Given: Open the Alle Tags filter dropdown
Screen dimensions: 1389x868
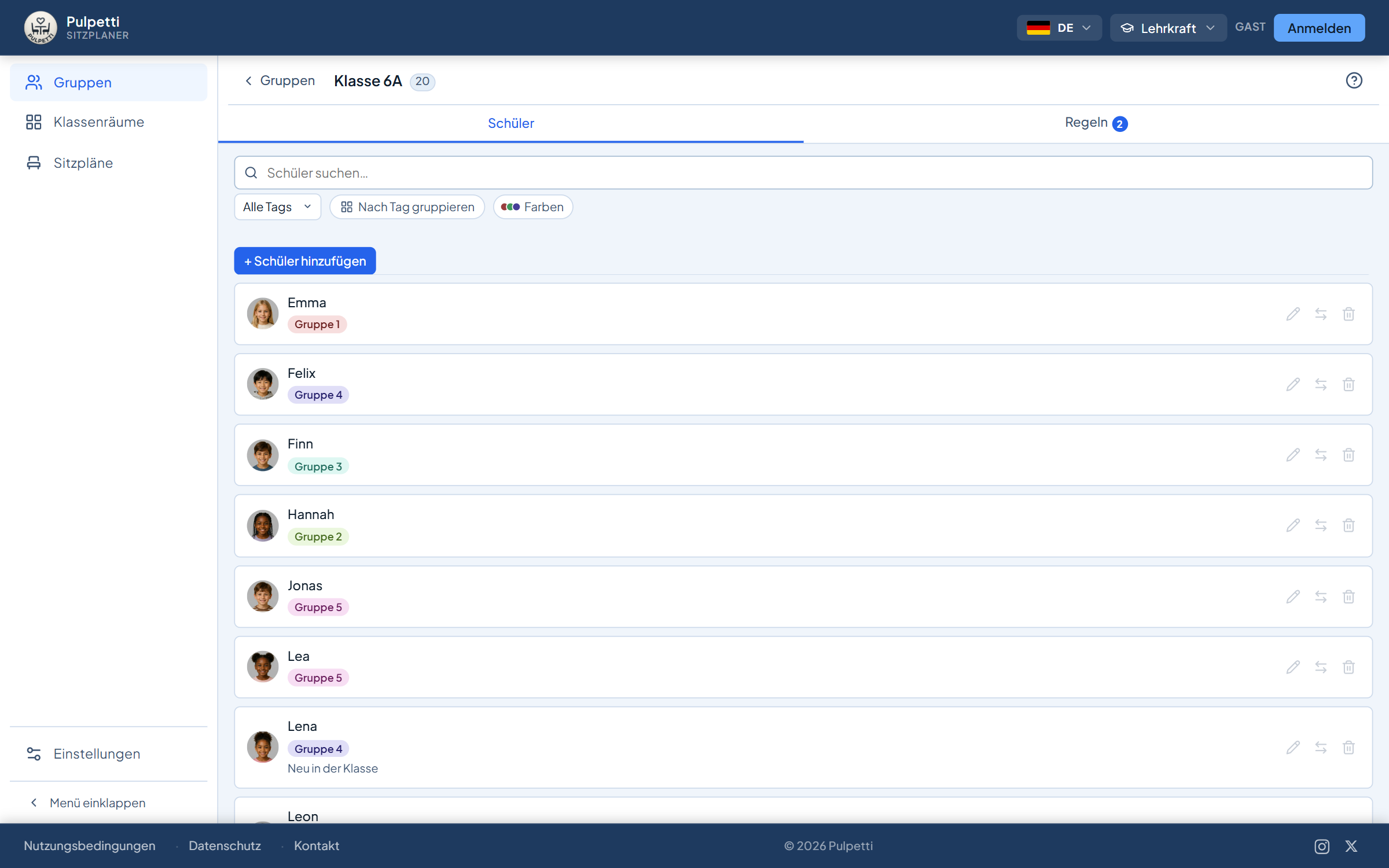Looking at the screenshot, I should tap(277, 207).
